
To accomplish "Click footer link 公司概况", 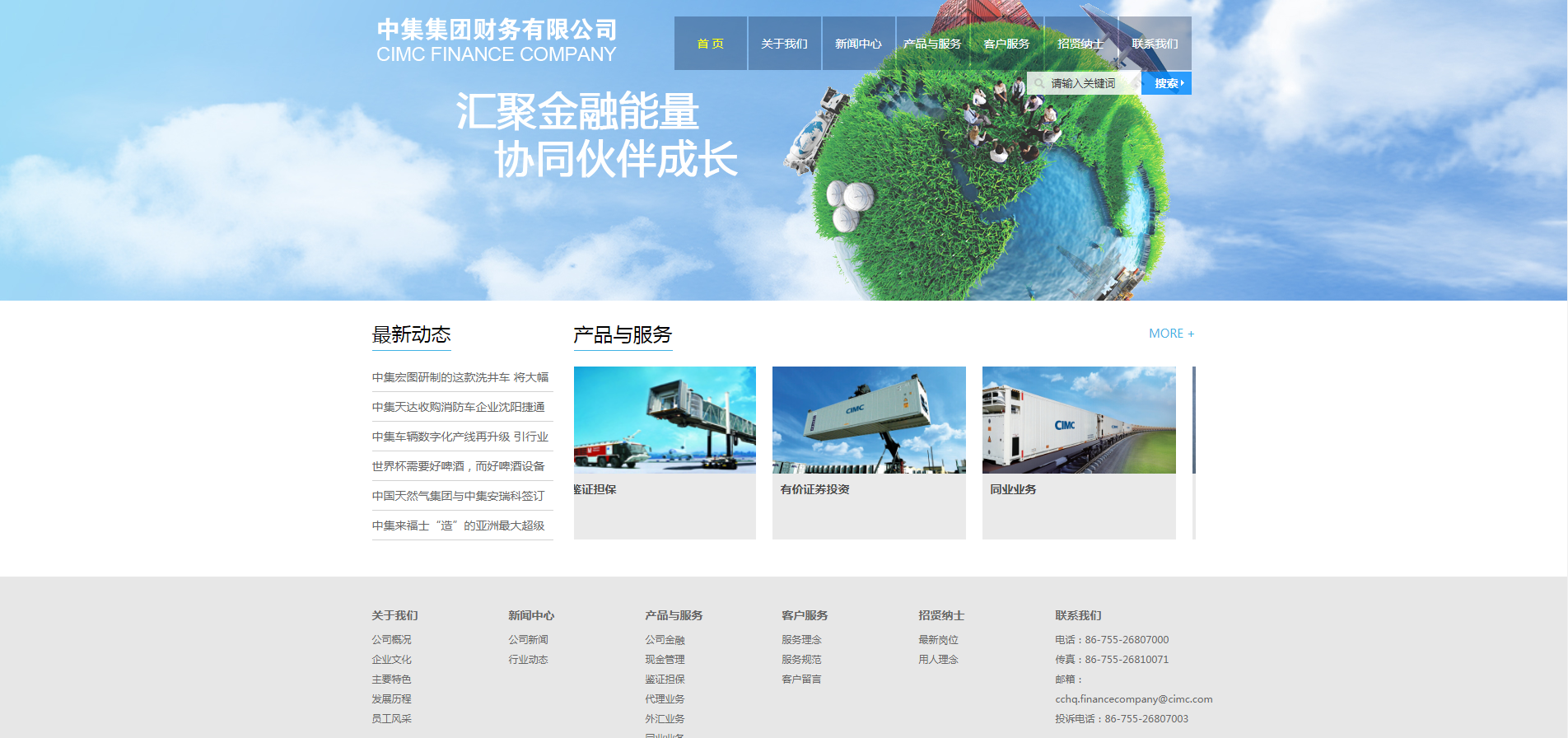I will [391, 640].
